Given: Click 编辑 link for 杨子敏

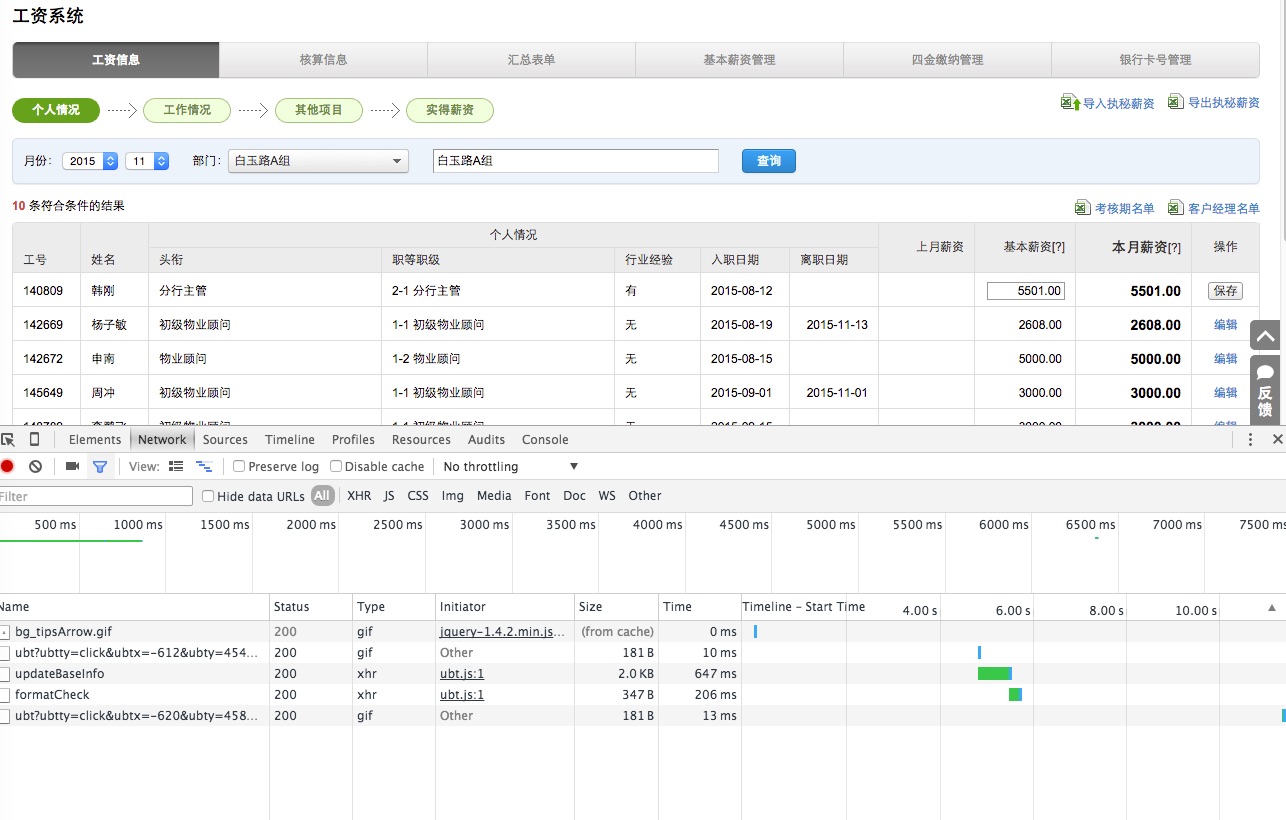Looking at the screenshot, I should click(x=1225, y=325).
